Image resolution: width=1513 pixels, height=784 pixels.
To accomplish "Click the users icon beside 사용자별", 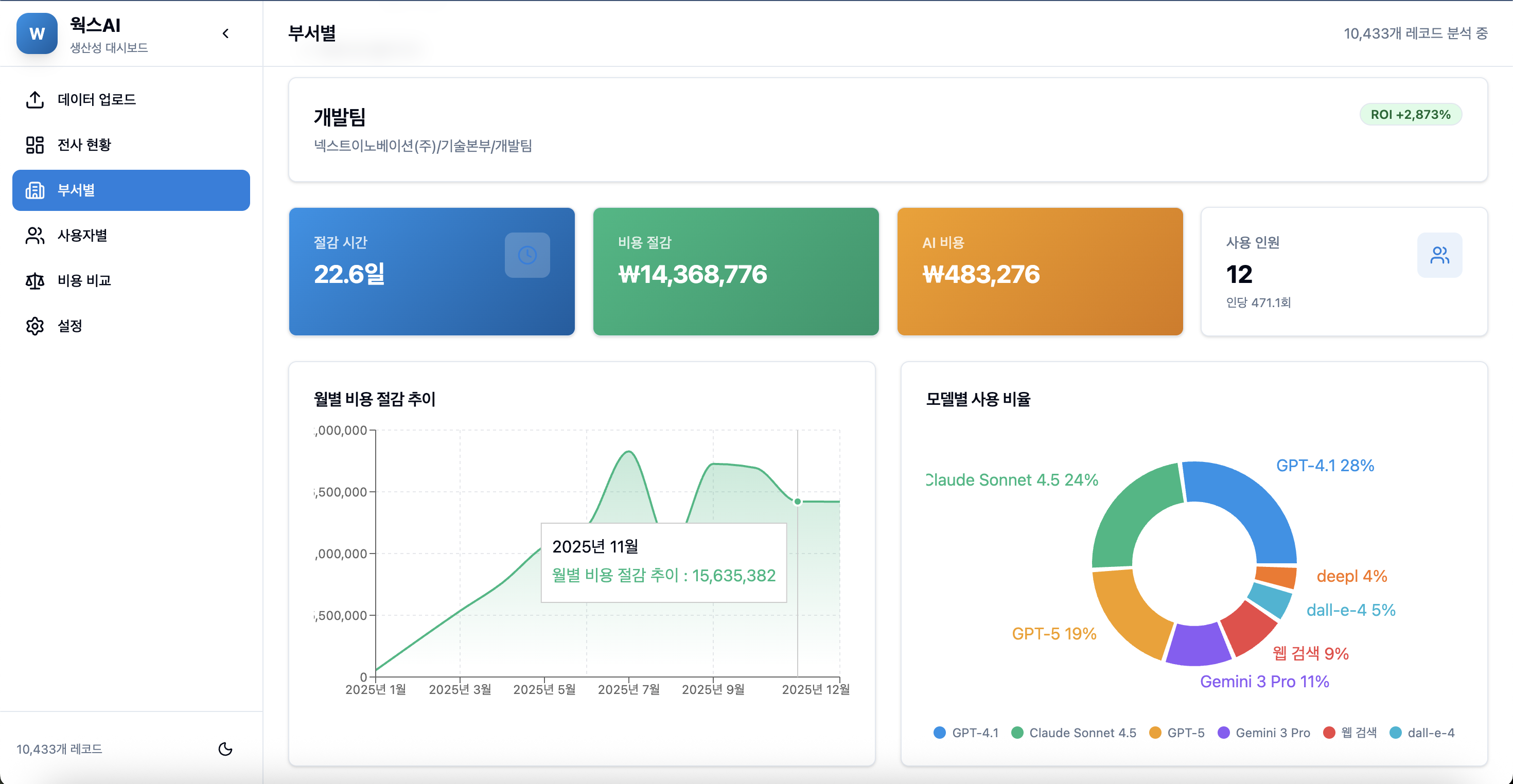I will click(34, 236).
